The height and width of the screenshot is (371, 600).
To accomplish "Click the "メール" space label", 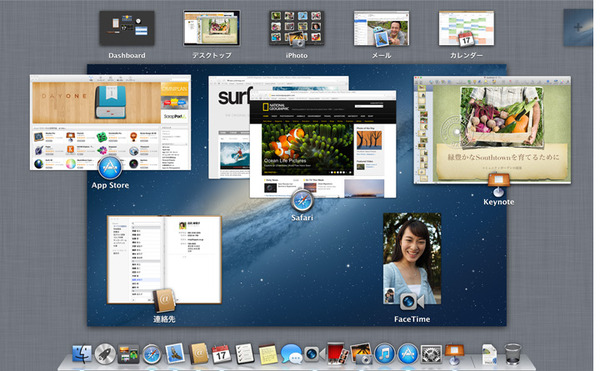I will (x=381, y=55).
